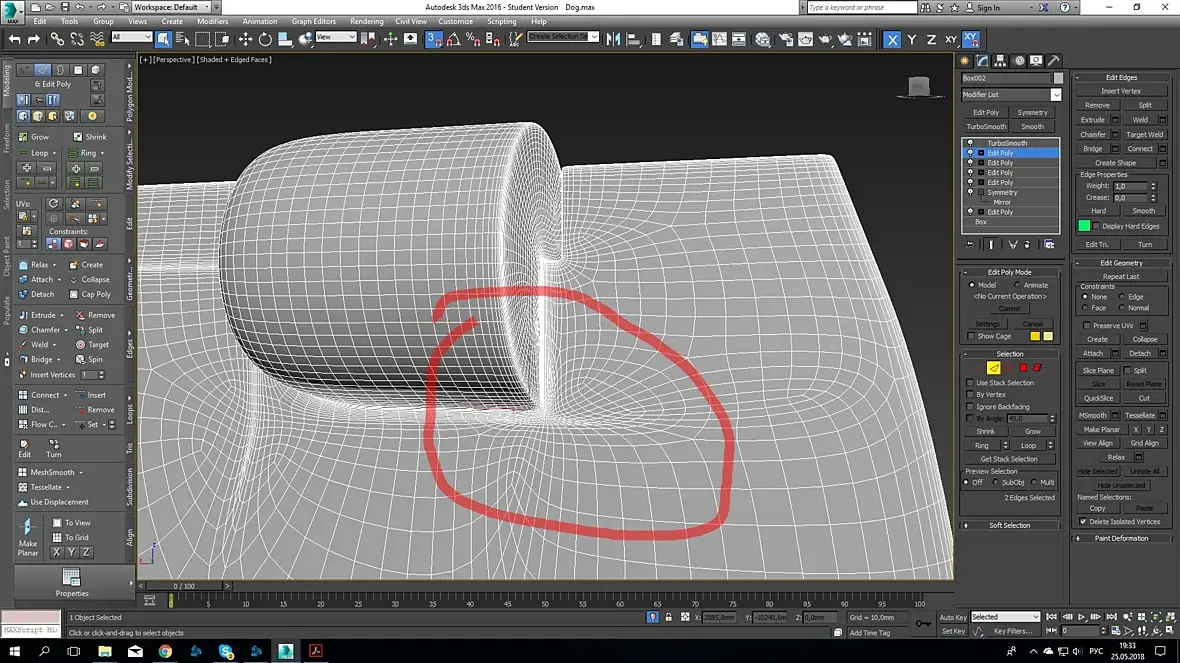Toggle Delete Isolated Vertices checkbox
This screenshot has width=1180, height=663.
point(1083,522)
